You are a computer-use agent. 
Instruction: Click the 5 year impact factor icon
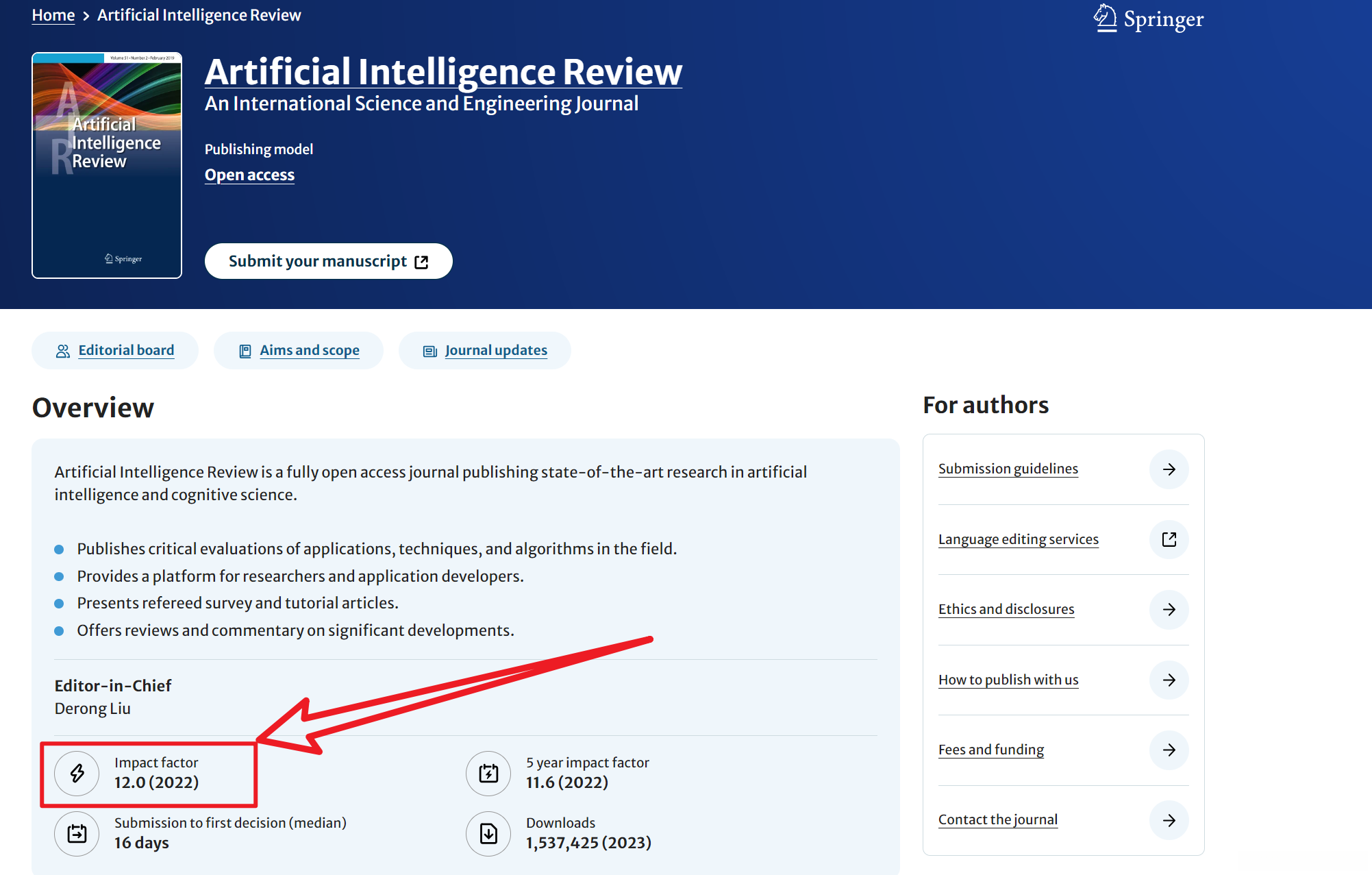pyautogui.click(x=488, y=774)
